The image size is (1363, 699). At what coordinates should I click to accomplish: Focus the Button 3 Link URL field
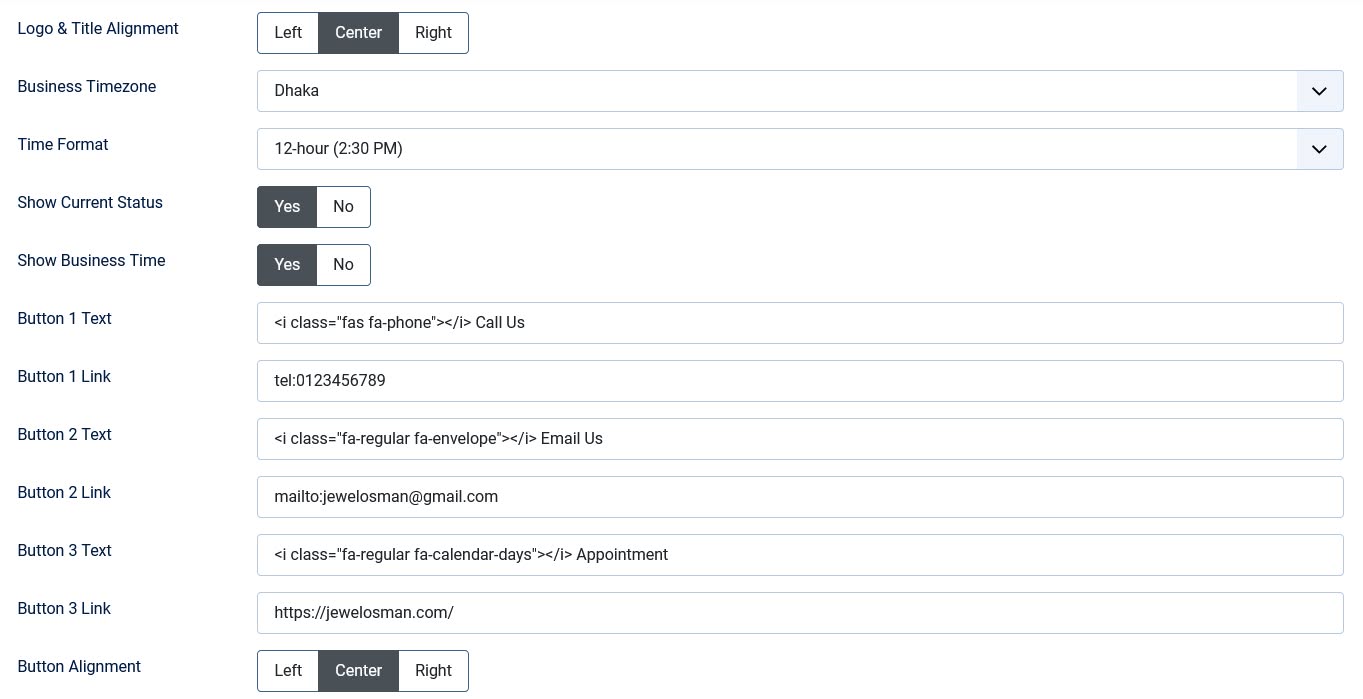(799, 613)
